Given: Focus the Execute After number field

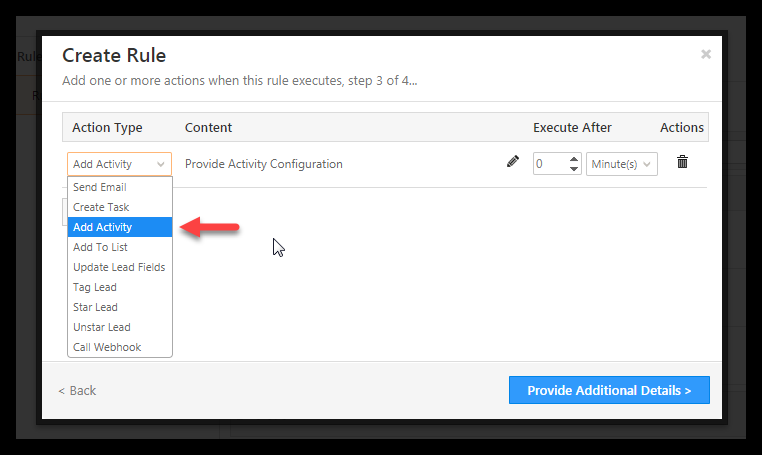Looking at the screenshot, I should click(x=551, y=164).
